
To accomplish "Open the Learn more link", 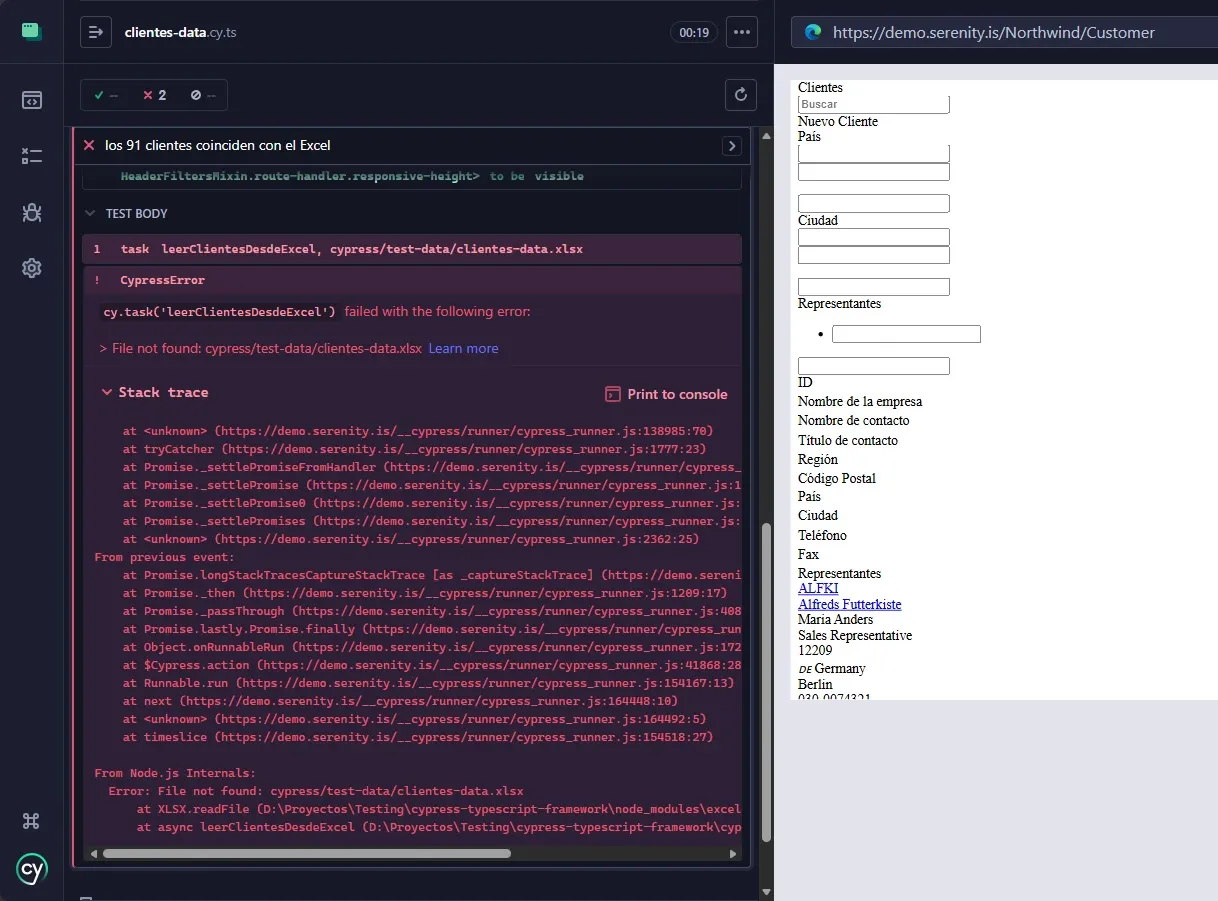I will [463, 348].
